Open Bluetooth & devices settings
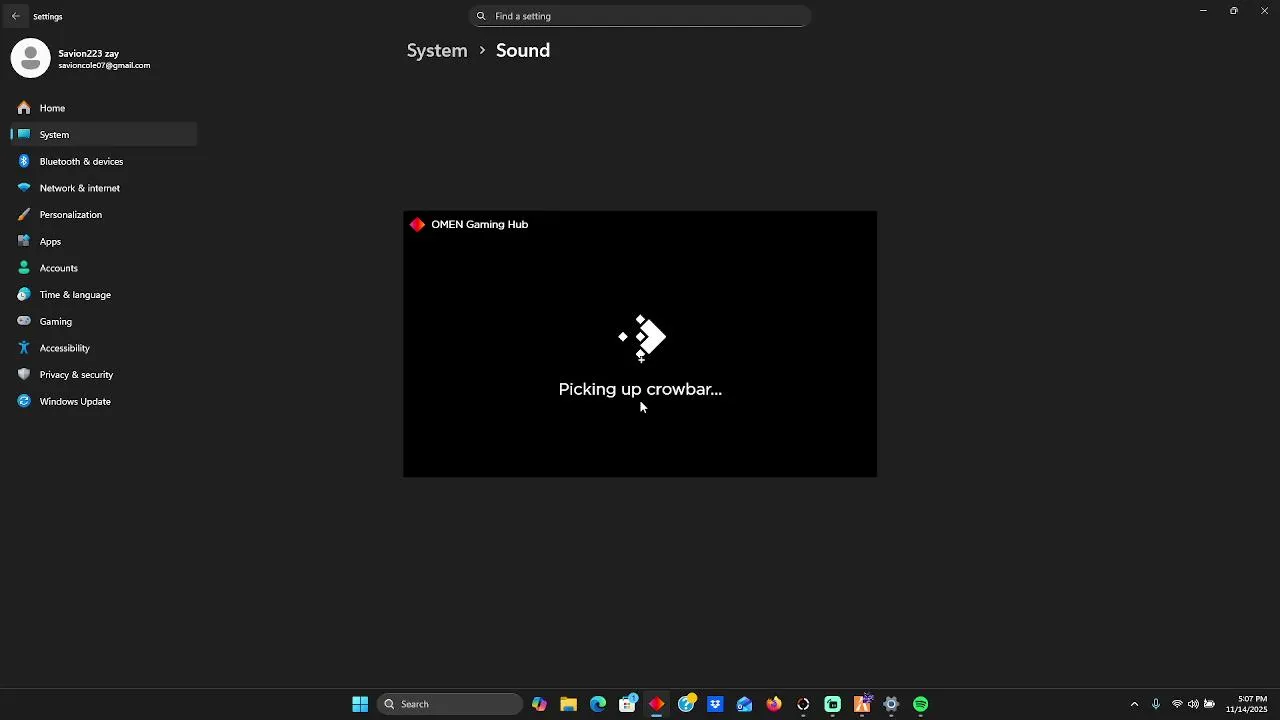 [x=104, y=161]
